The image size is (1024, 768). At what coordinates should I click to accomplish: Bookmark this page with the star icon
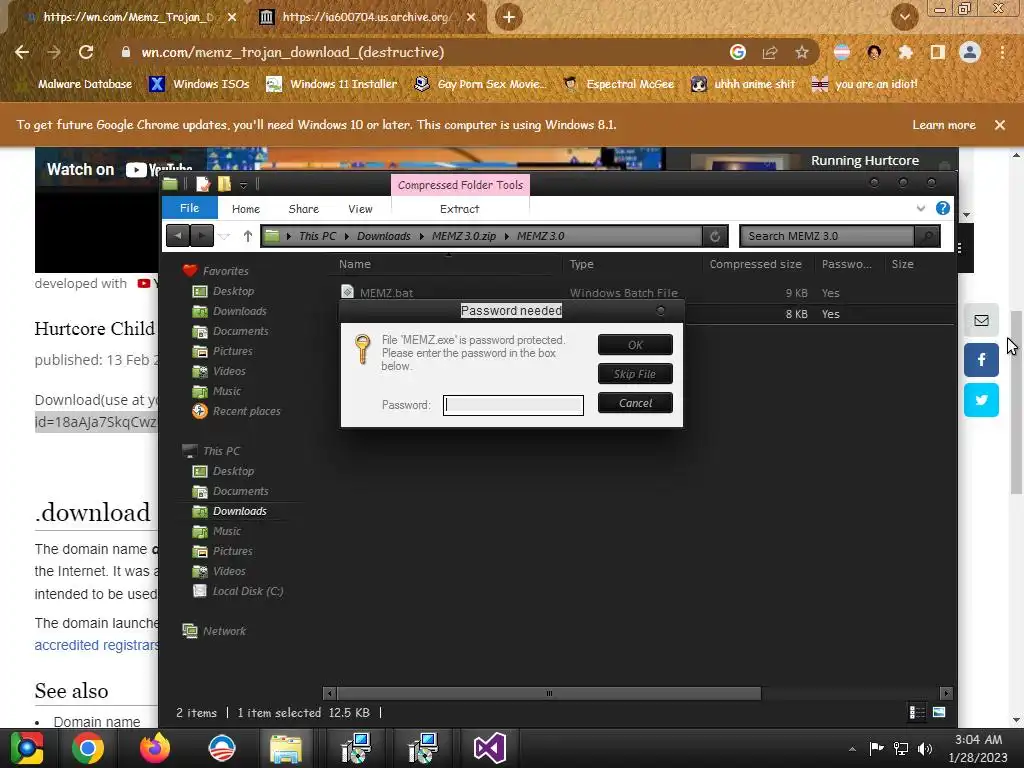click(802, 52)
